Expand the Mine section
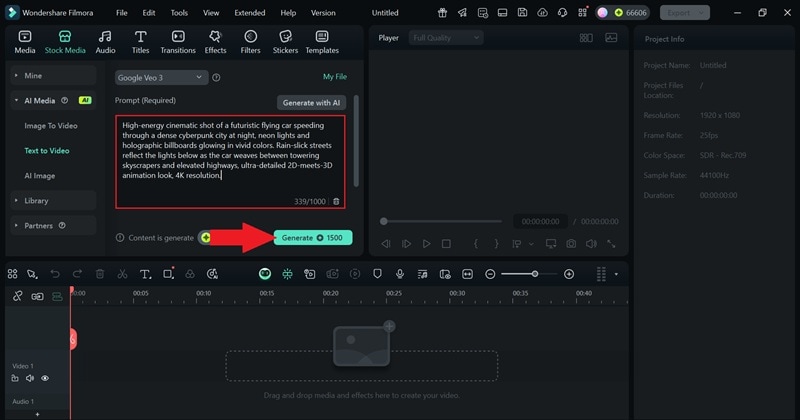The image size is (800, 420). pyautogui.click(x=53, y=76)
